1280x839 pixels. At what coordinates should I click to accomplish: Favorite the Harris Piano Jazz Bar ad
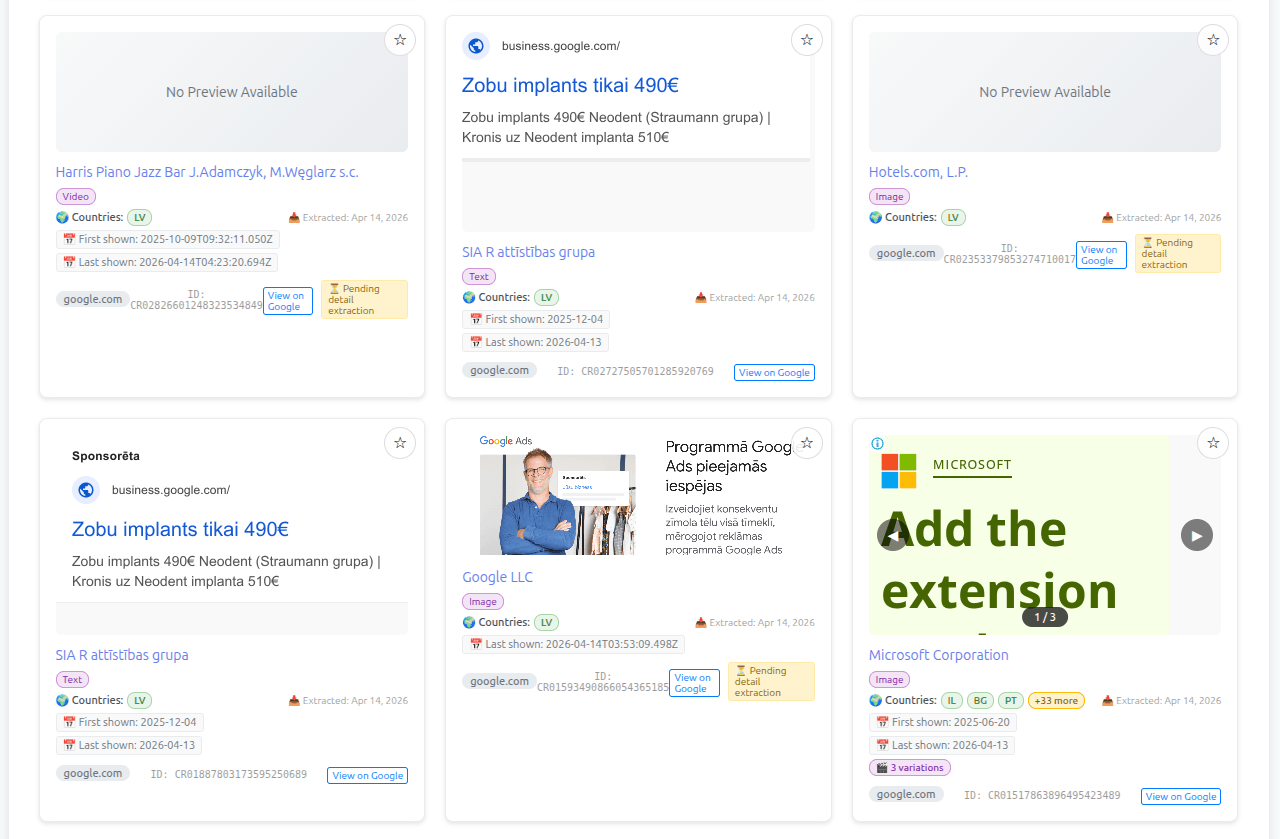click(399, 39)
